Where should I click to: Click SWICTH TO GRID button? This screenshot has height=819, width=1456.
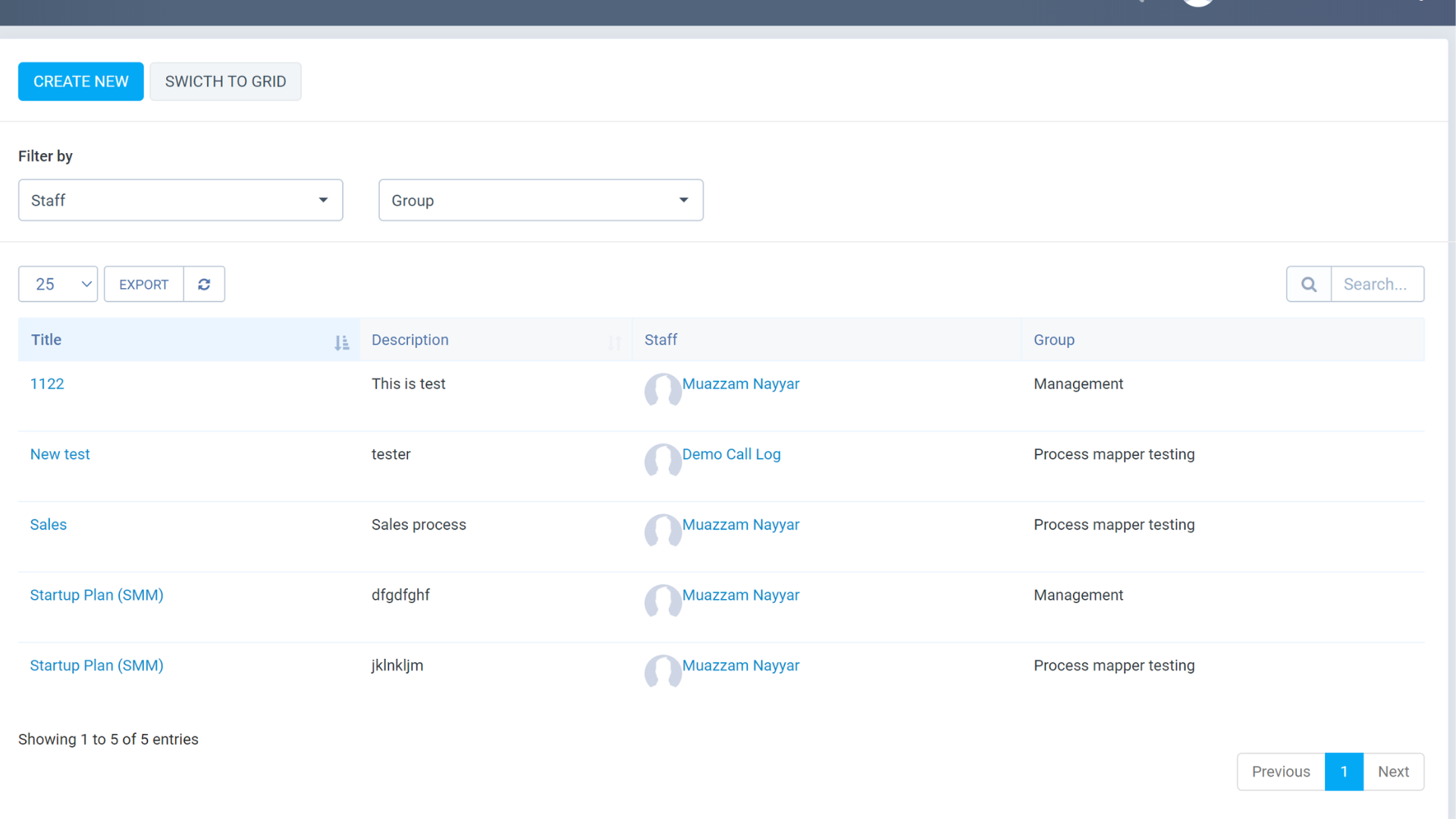tap(225, 81)
